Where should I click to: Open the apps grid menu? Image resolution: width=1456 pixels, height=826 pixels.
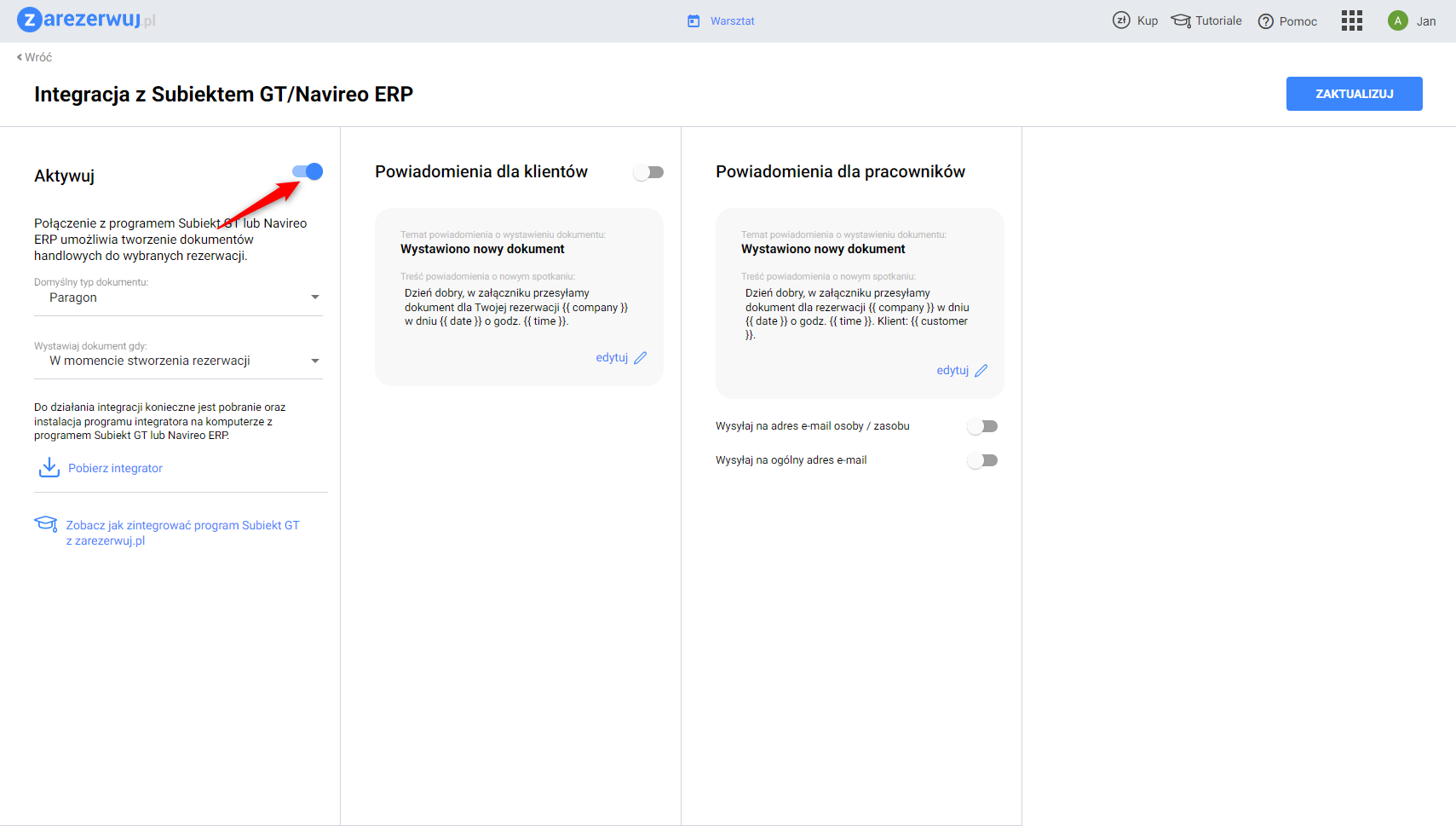point(1352,20)
